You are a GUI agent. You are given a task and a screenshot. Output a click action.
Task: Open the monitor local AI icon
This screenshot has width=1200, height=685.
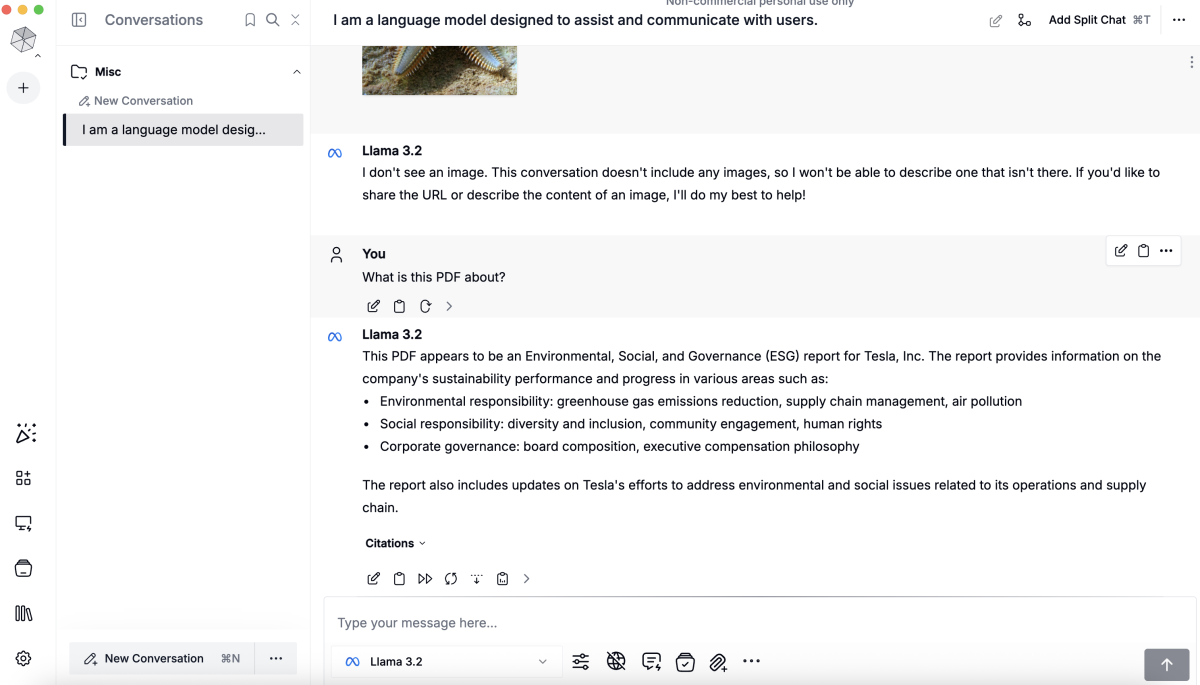coord(23,523)
